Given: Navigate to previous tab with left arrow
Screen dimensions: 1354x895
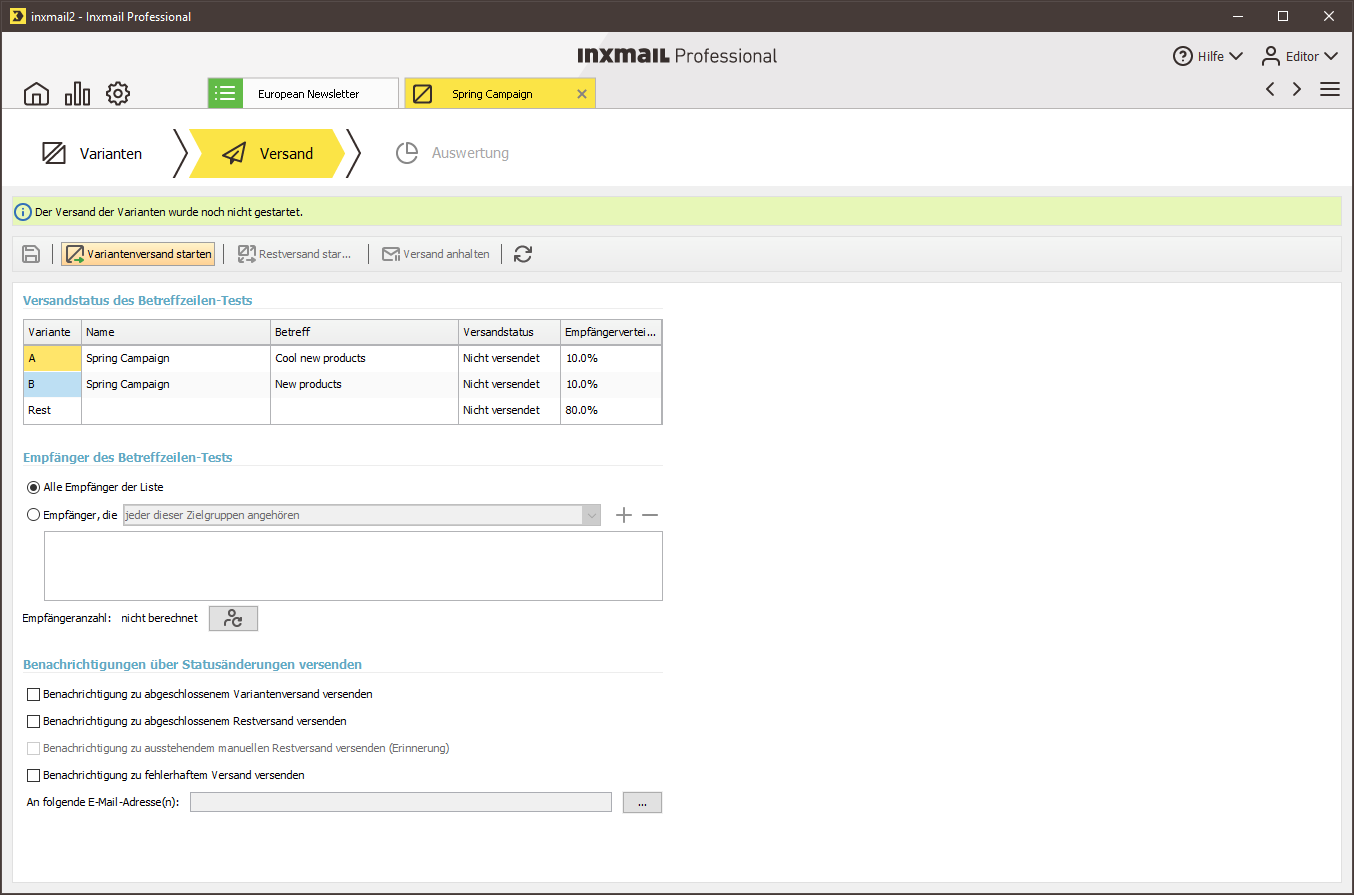Looking at the screenshot, I should click(1270, 89).
